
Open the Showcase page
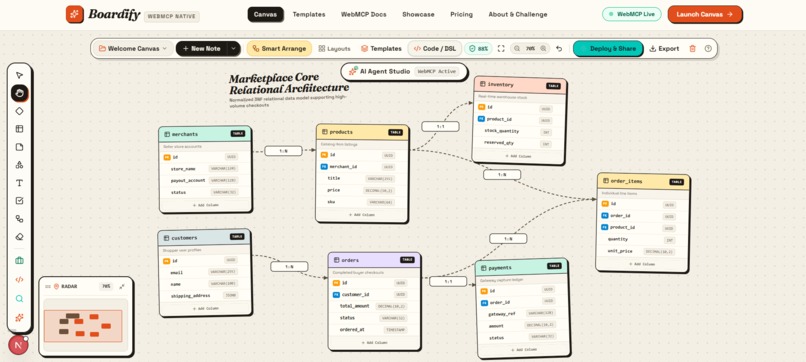[418, 14]
